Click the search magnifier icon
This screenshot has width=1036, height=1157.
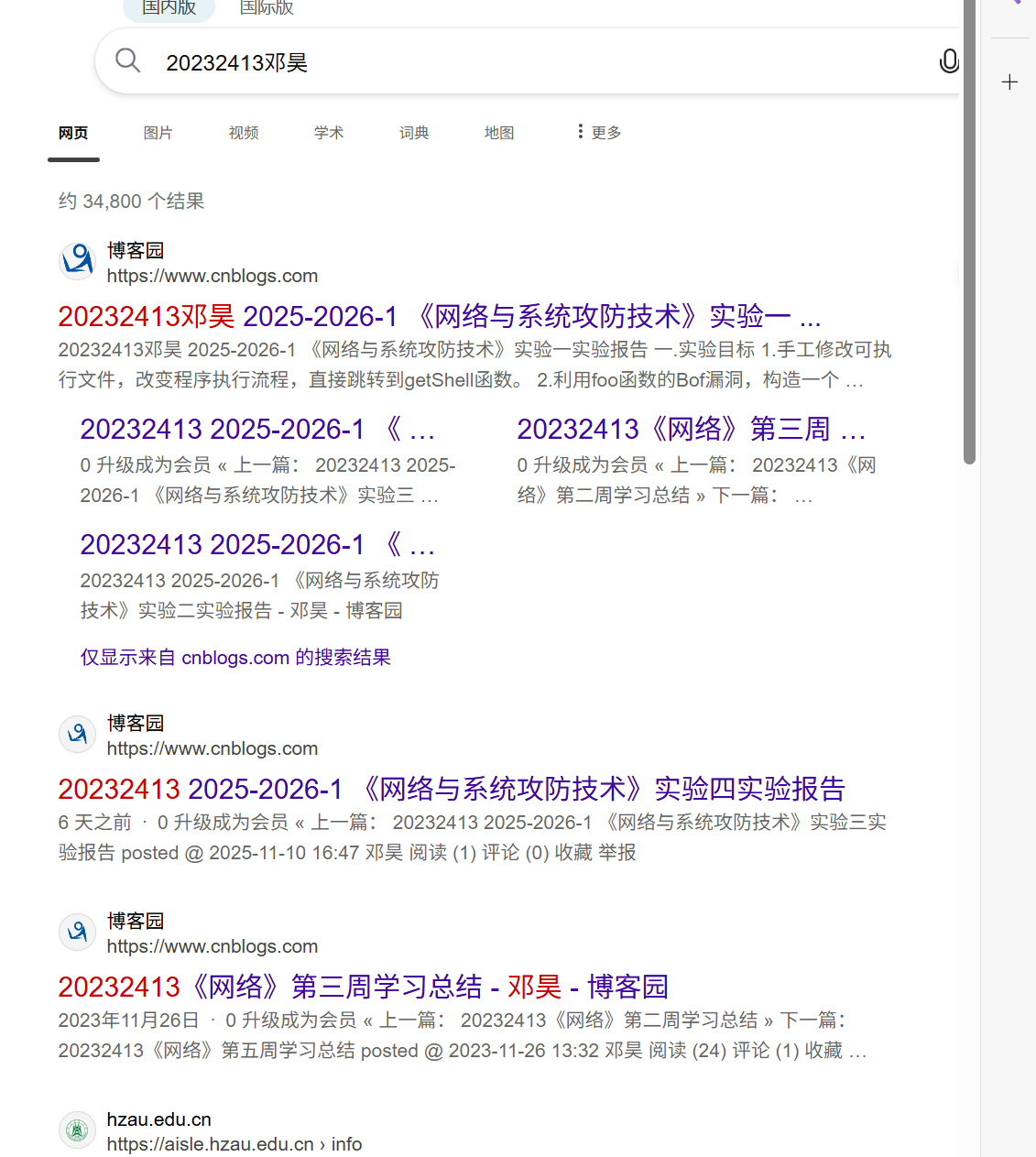(x=127, y=60)
